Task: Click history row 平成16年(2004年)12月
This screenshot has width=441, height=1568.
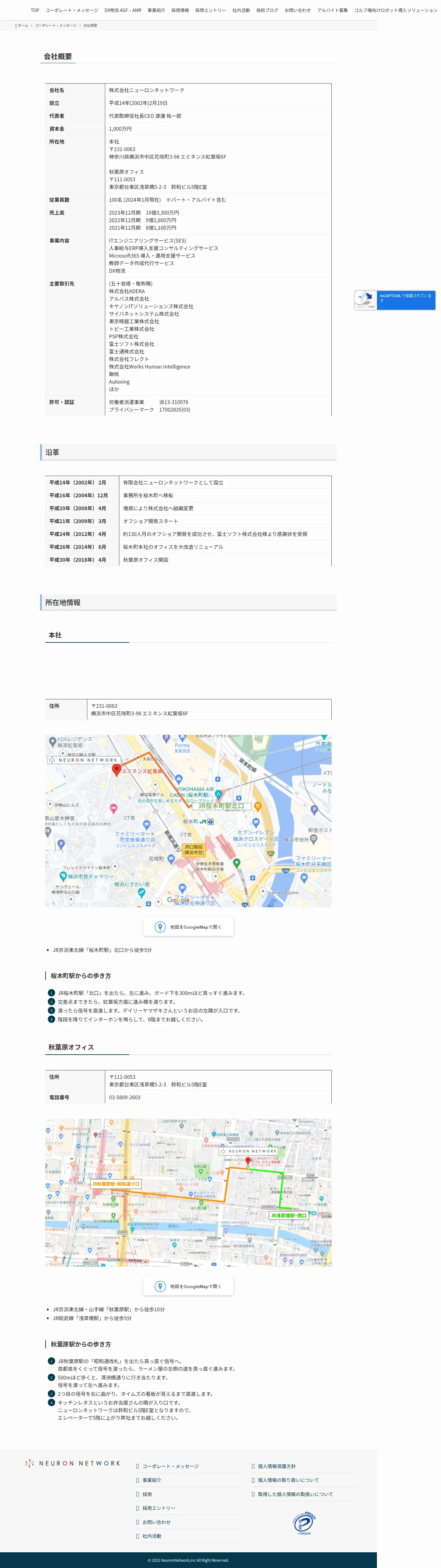Action: tap(188, 495)
